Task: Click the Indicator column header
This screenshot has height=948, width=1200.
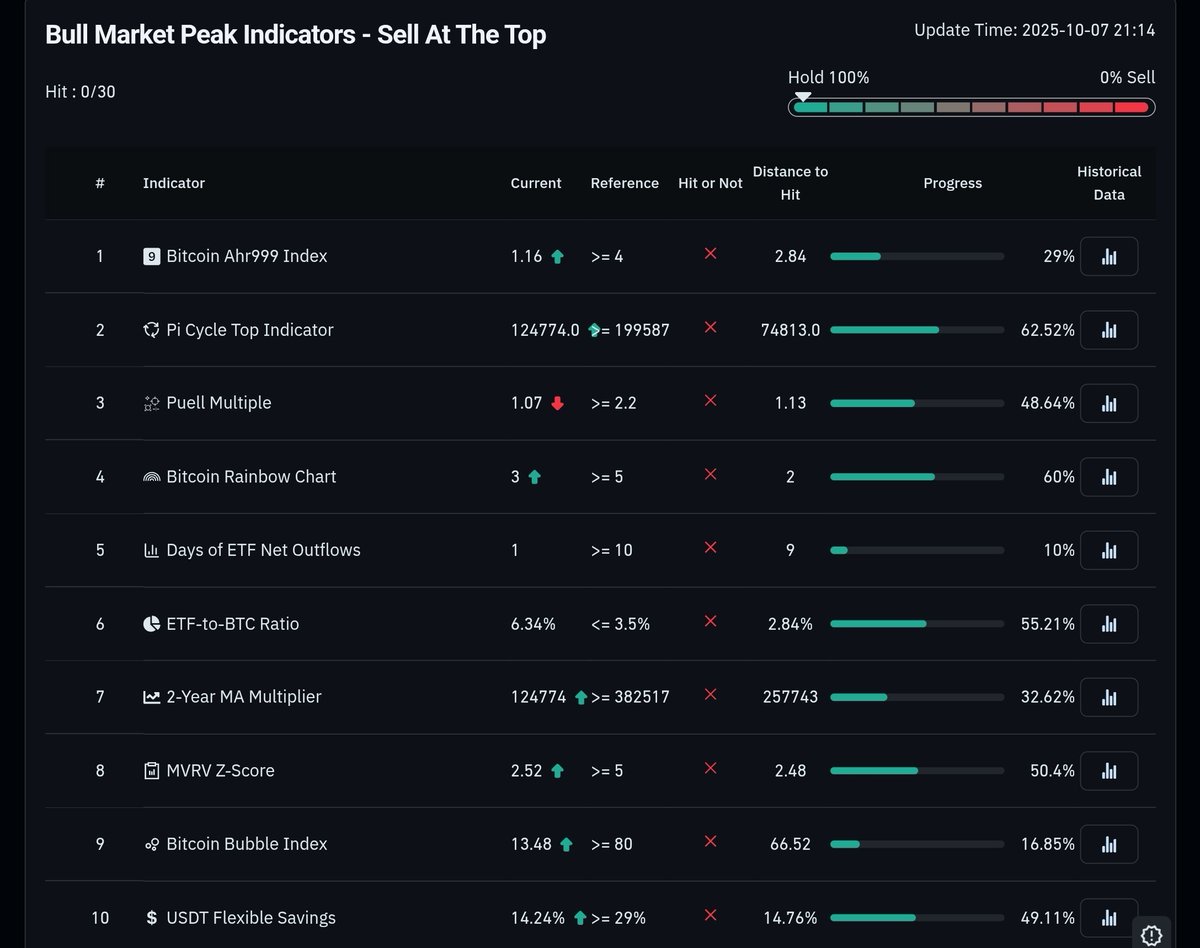Action: pos(174,183)
